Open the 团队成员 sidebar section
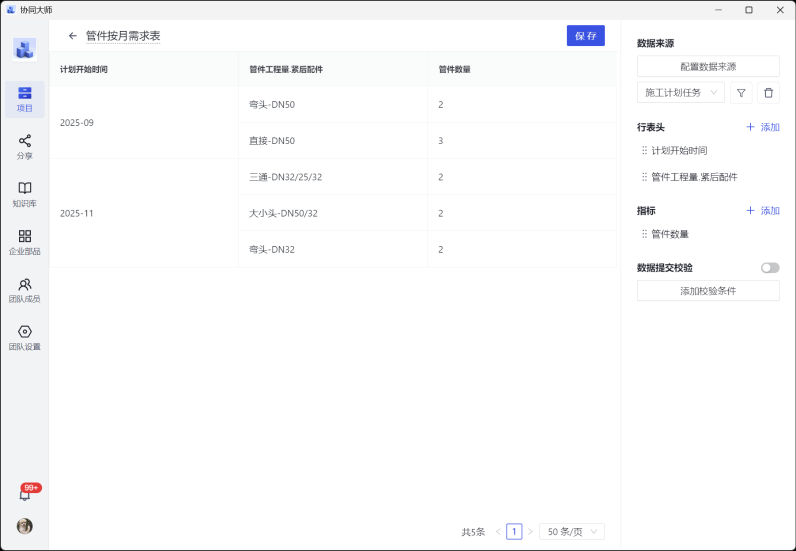796x551 pixels. point(25,290)
